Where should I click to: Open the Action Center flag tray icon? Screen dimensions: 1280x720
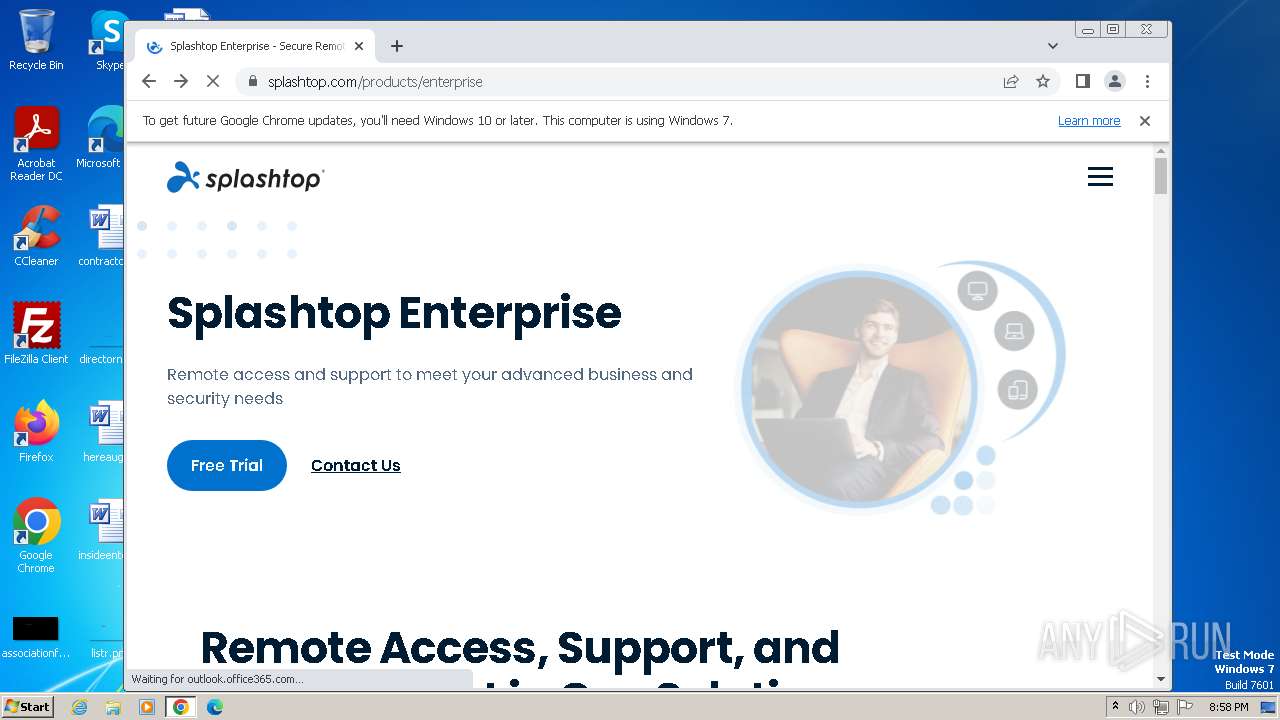coord(1183,707)
